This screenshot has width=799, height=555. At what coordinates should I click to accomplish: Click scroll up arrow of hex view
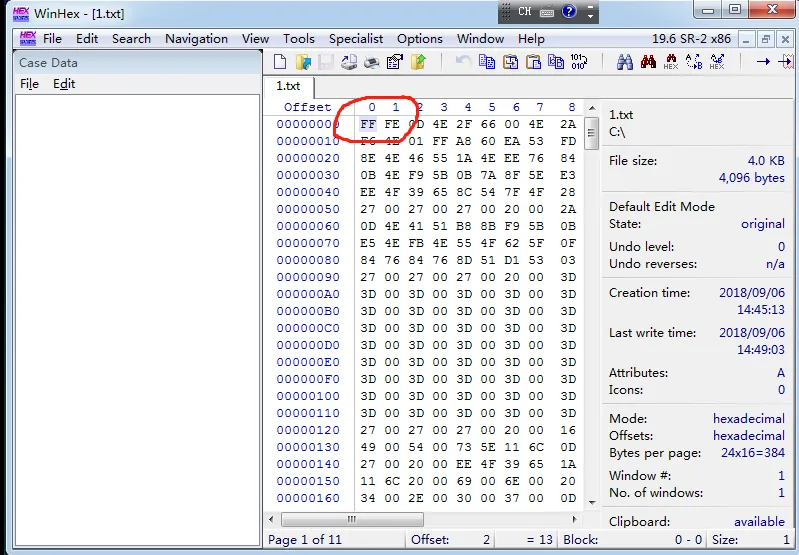[x=592, y=108]
